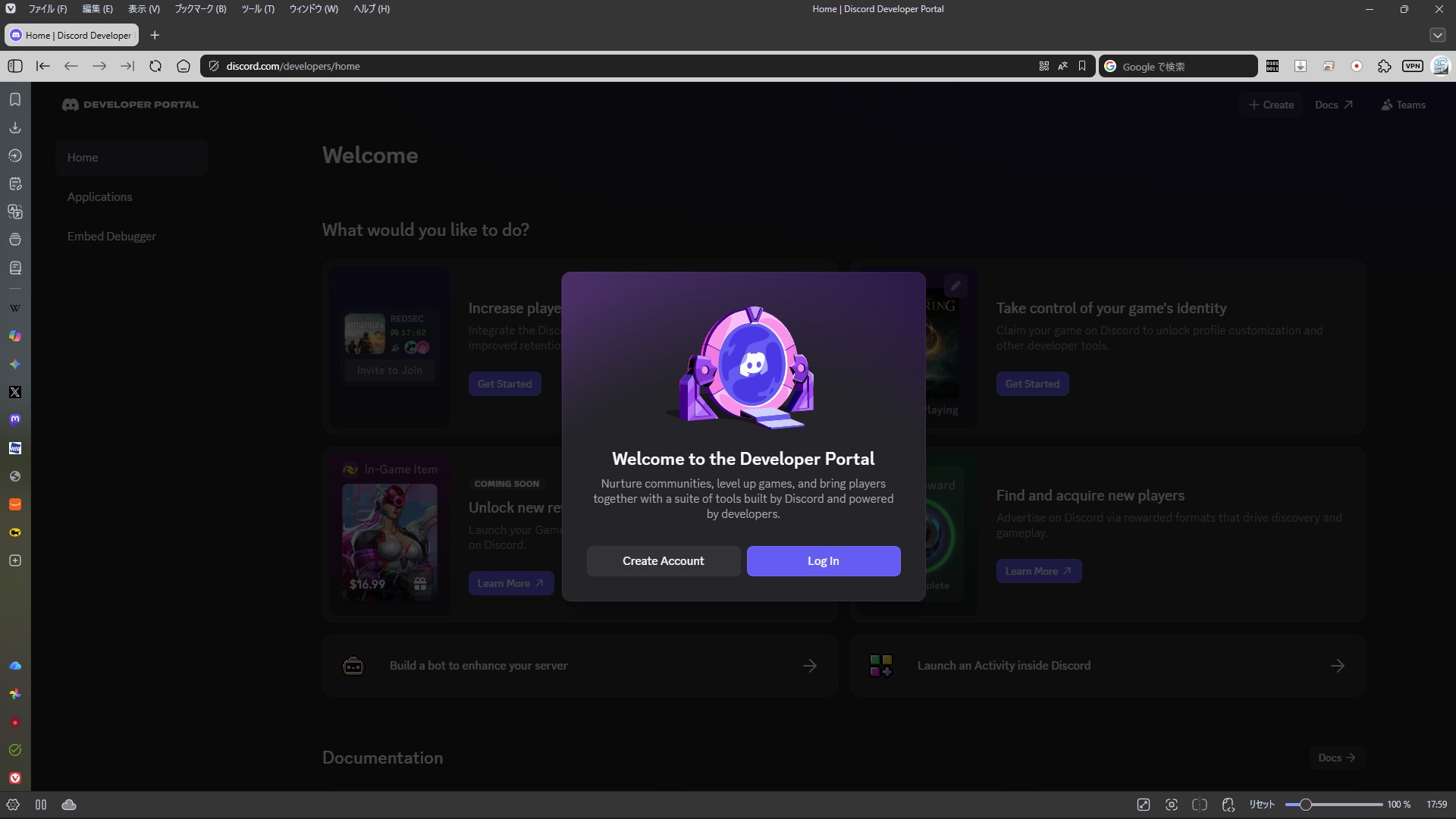Image resolution: width=1456 pixels, height=819 pixels.
Task: Open the Mastodon web panel
Action: point(15,419)
